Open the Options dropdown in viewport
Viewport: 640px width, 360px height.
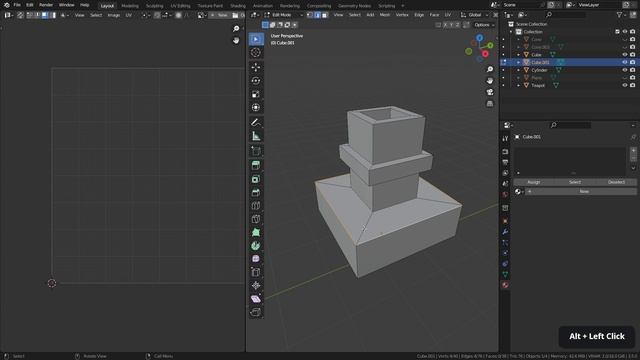coord(484,25)
